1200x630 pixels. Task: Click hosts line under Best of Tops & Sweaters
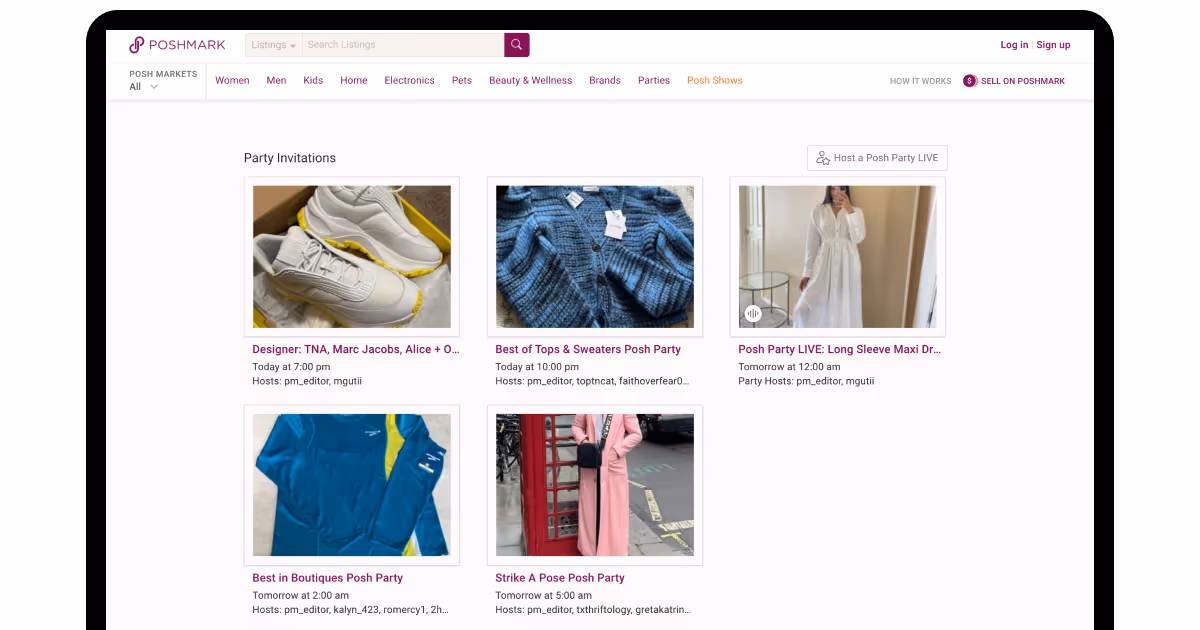coord(593,381)
